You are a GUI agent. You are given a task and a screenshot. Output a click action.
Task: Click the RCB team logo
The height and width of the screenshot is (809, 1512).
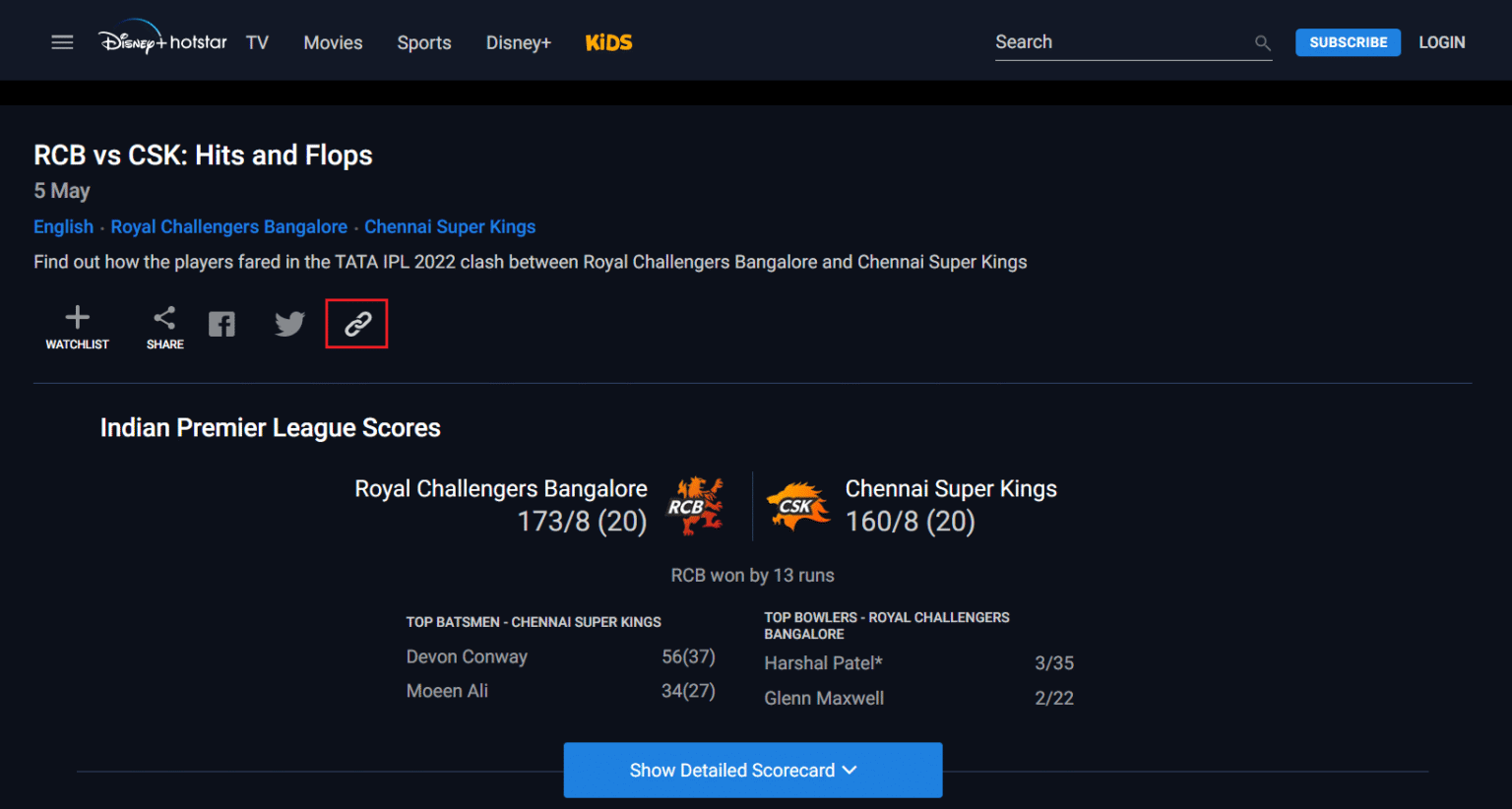coord(696,506)
